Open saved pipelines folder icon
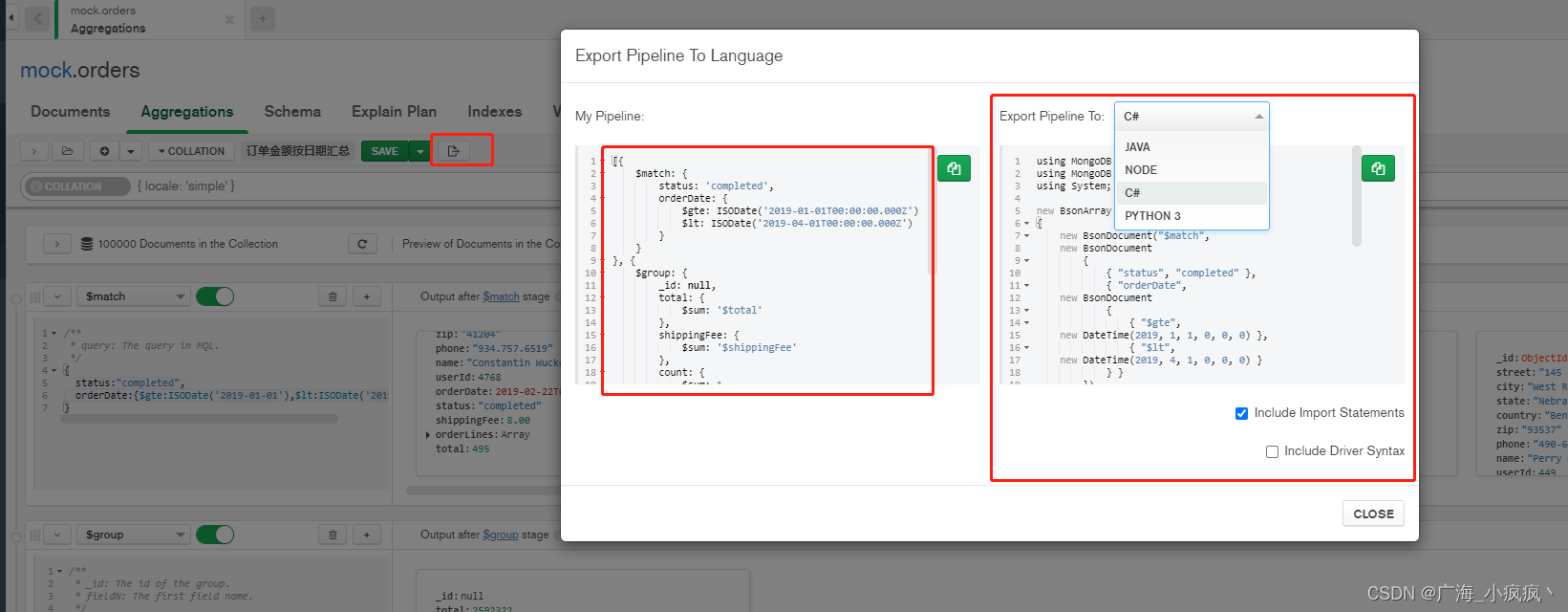The image size is (1568, 612). coord(67,151)
